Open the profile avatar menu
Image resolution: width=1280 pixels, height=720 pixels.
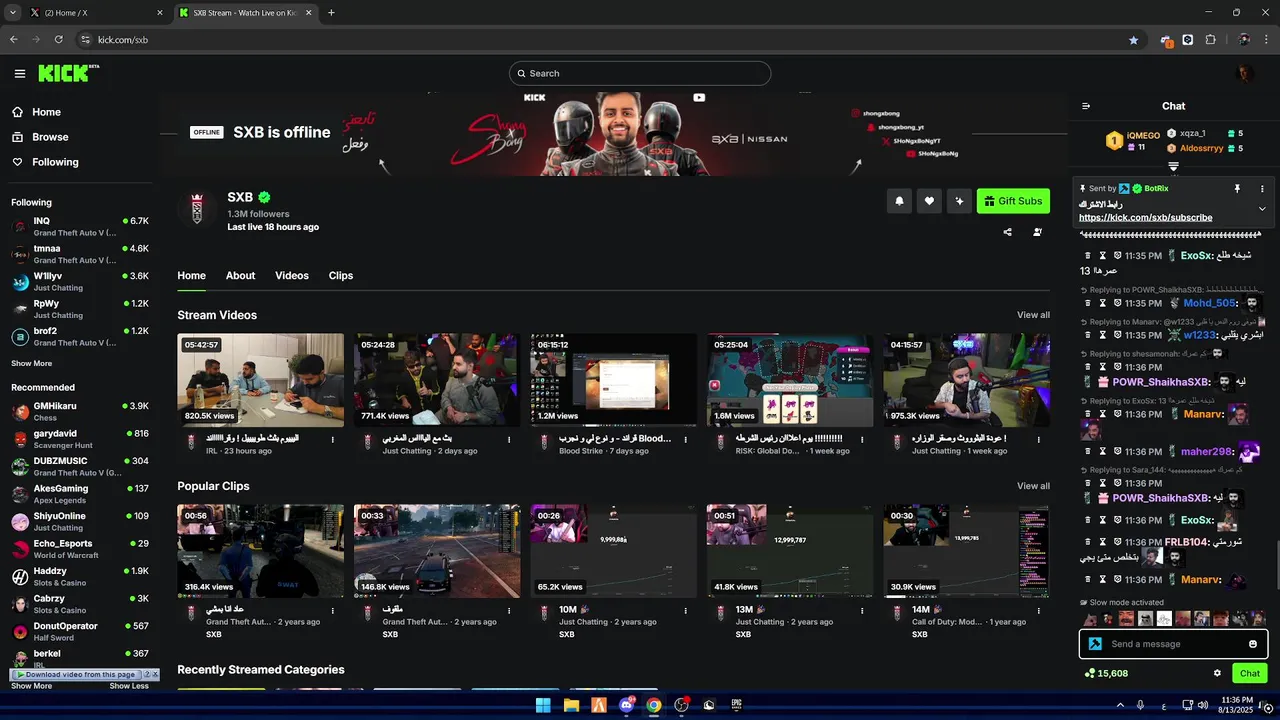[1246, 73]
